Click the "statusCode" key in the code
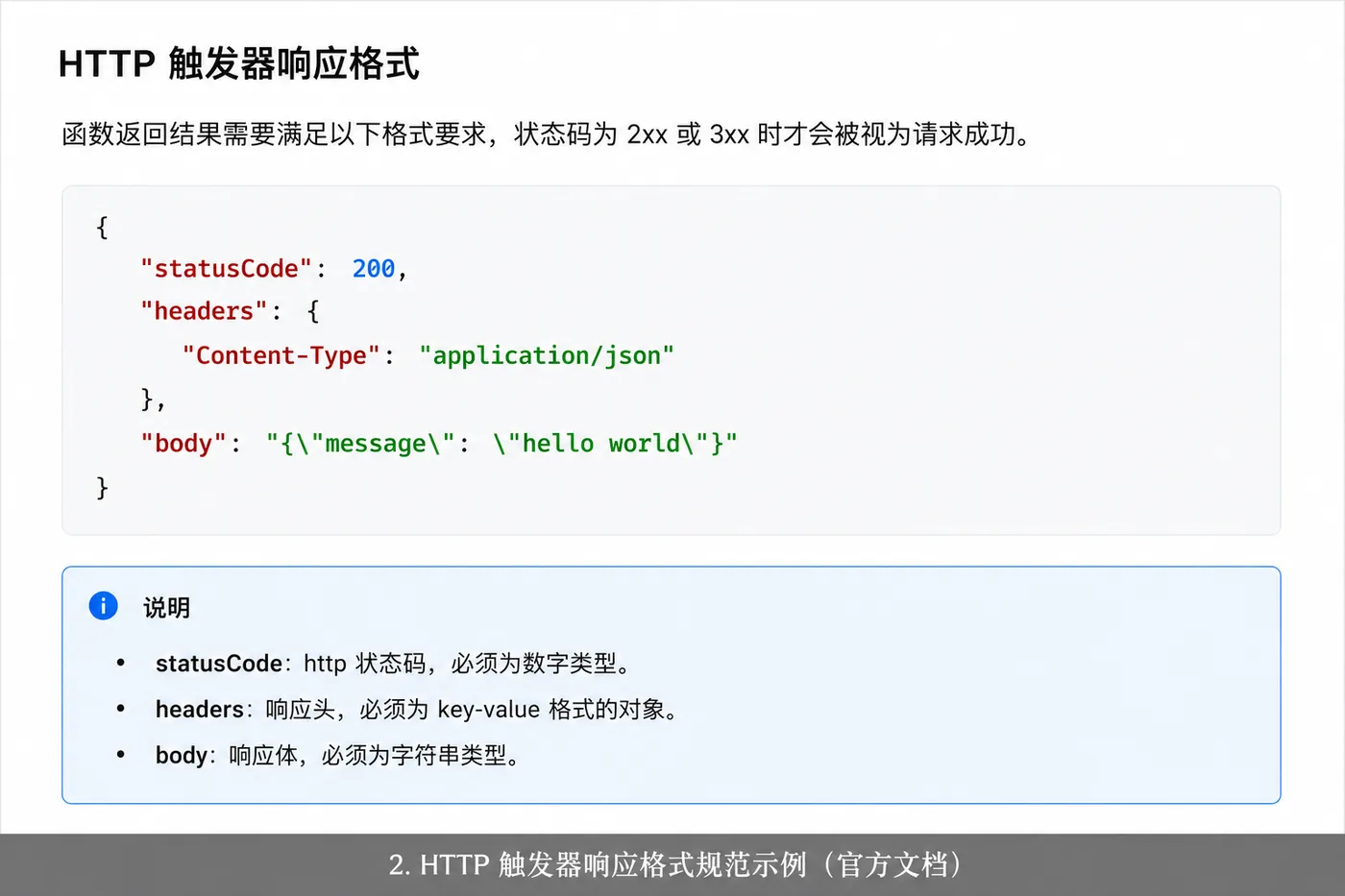This screenshot has width=1345, height=896. click(226, 269)
